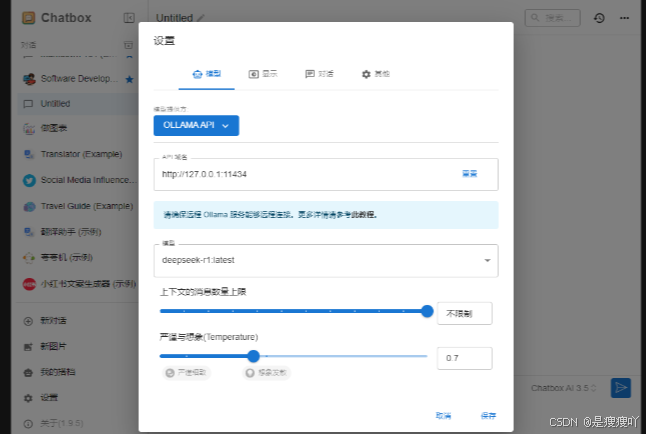
Task: Click 取消 to cancel settings
Action: coord(443,416)
